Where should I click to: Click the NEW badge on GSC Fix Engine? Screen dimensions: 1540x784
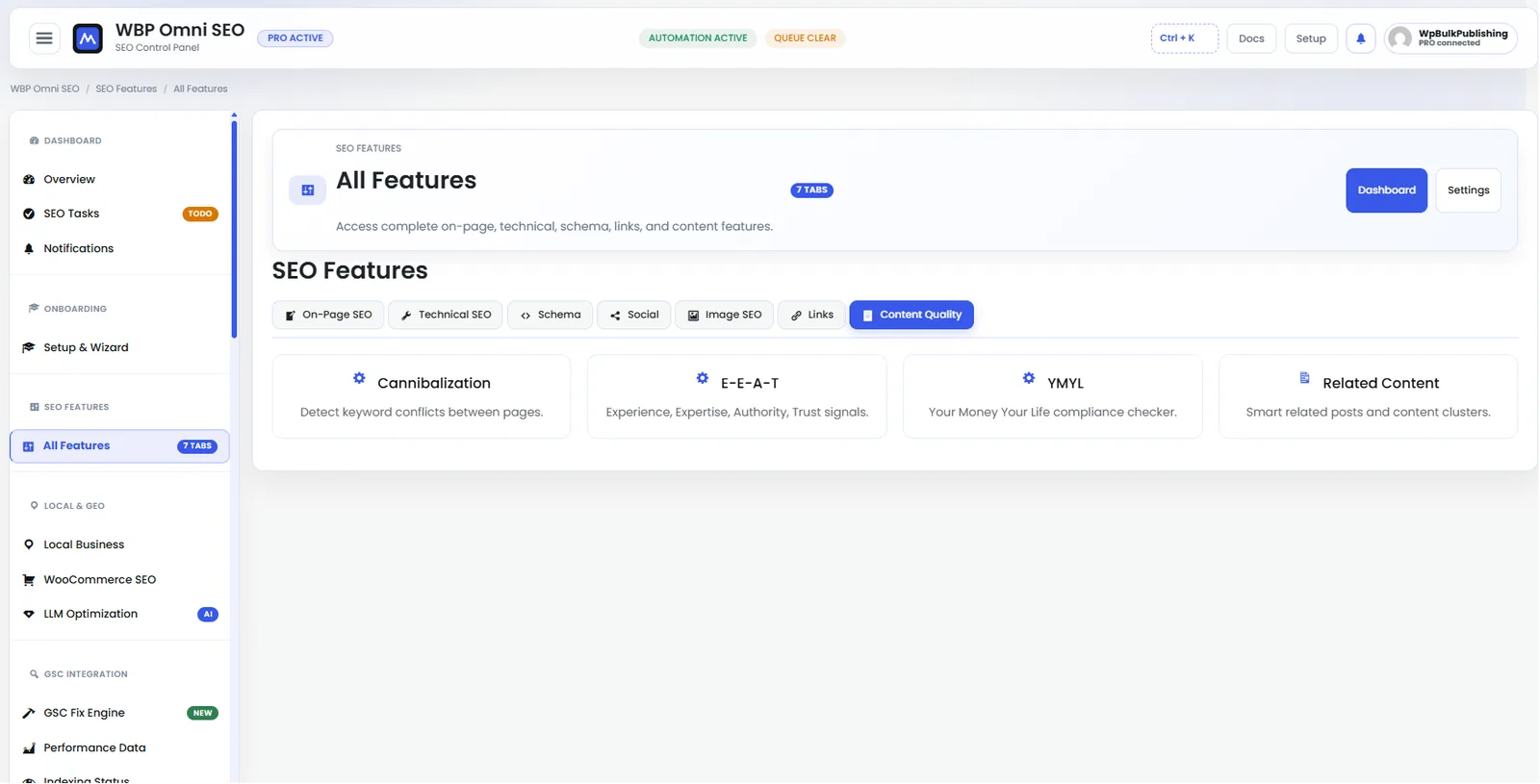[x=202, y=714]
